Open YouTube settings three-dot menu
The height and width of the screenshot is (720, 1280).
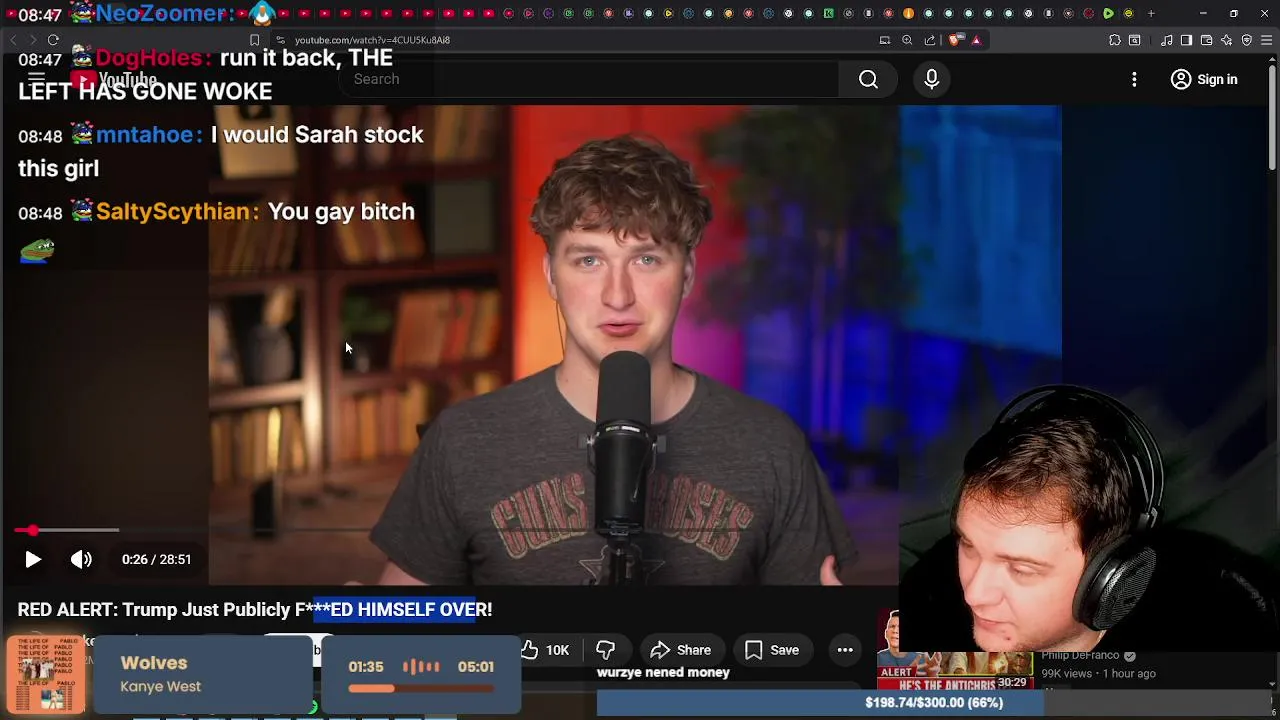click(1134, 80)
